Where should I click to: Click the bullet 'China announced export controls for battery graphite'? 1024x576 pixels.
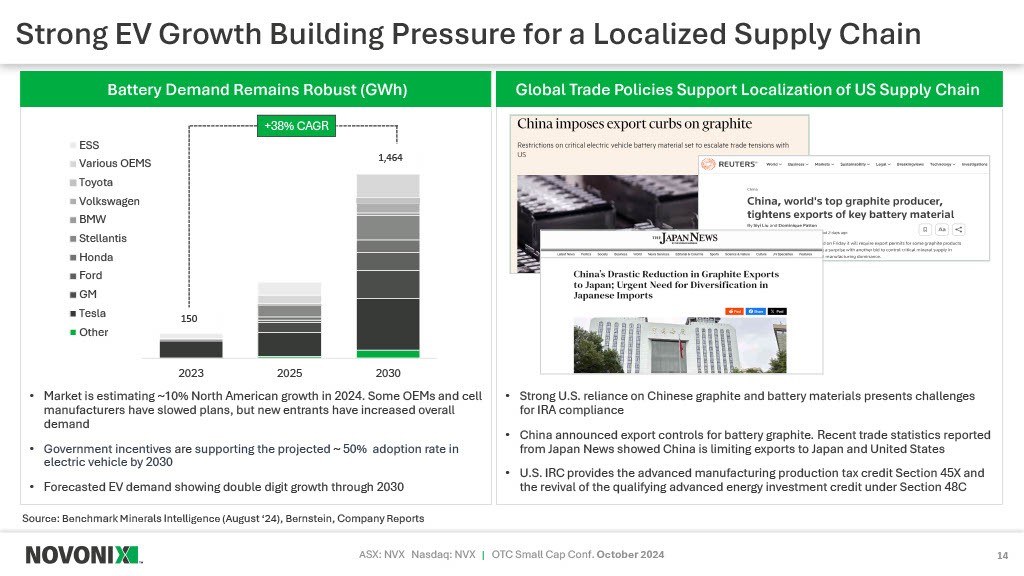pyautogui.click(x=755, y=441)
